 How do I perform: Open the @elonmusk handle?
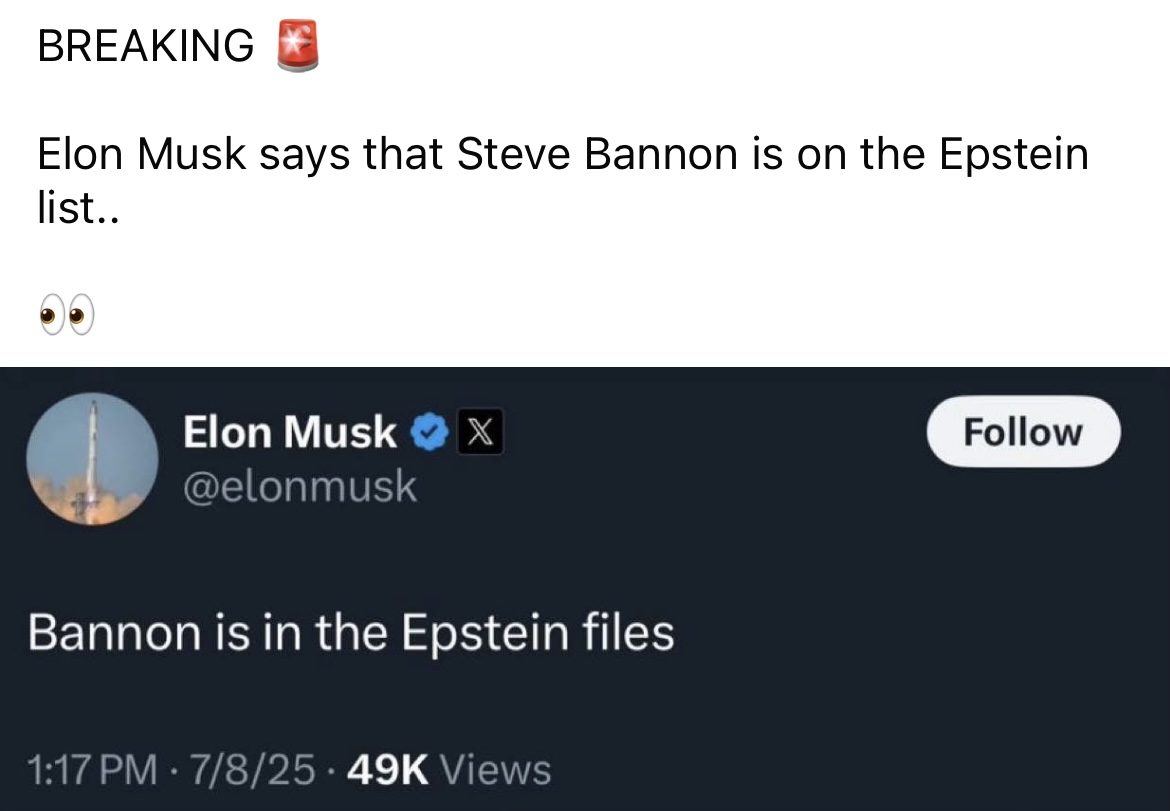[300, 486]
